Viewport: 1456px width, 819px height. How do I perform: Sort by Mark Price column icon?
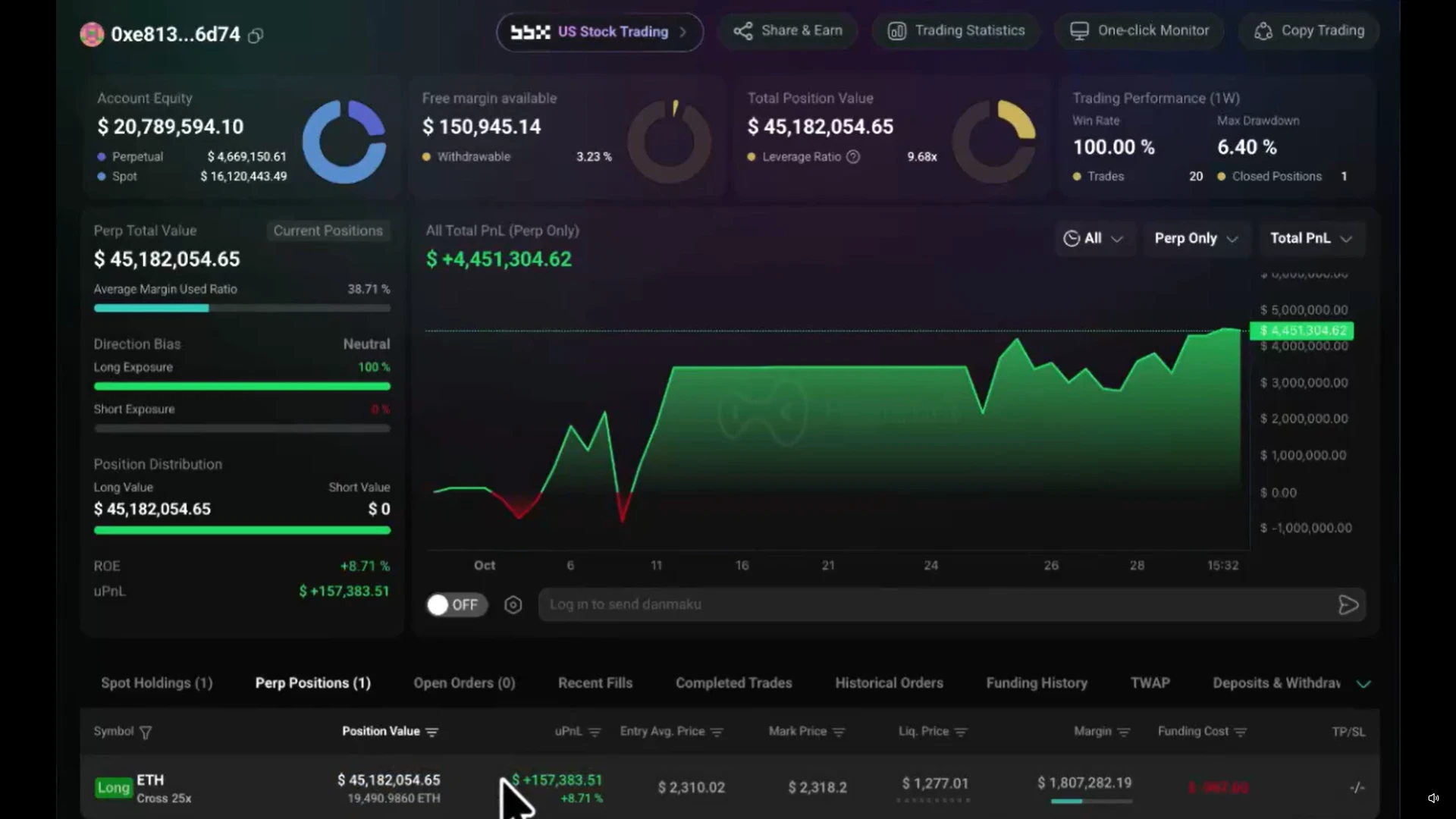pos(839,733)
